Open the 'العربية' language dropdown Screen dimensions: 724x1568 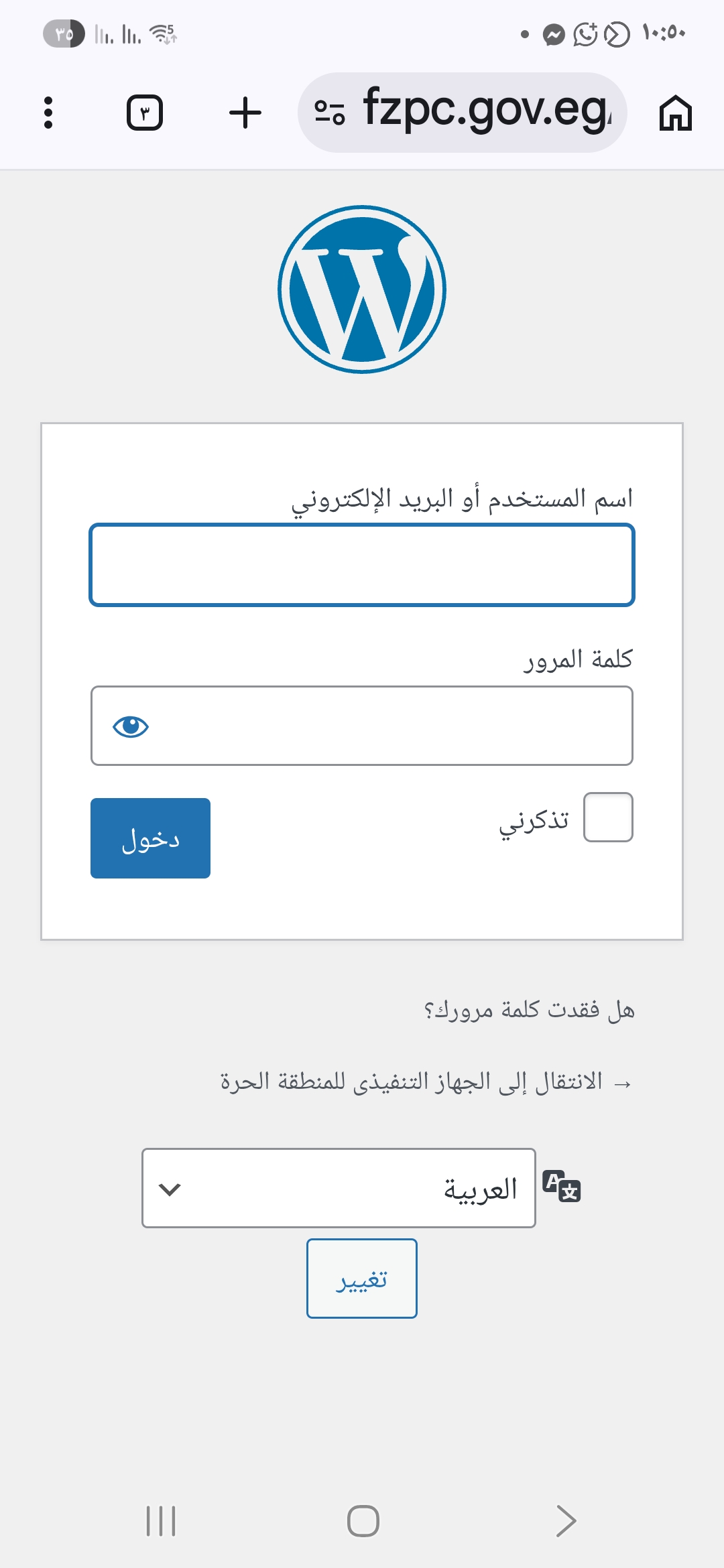[339, 1188]
